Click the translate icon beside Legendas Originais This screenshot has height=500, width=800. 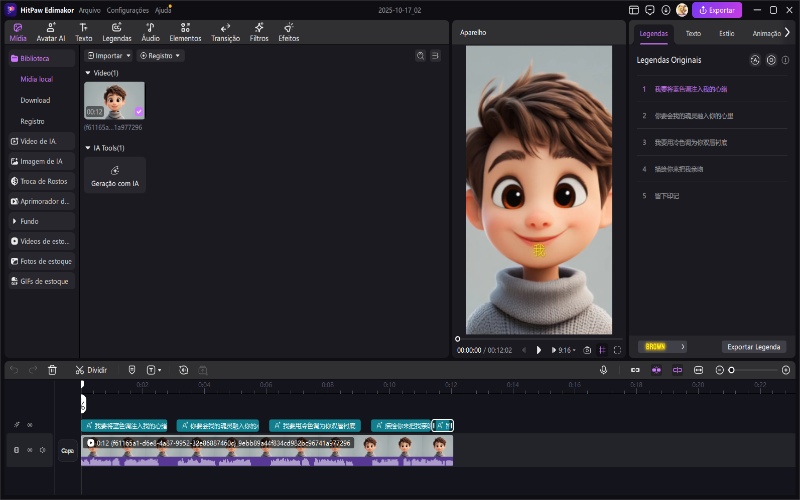pyautogui.click(x=755, y=60)
